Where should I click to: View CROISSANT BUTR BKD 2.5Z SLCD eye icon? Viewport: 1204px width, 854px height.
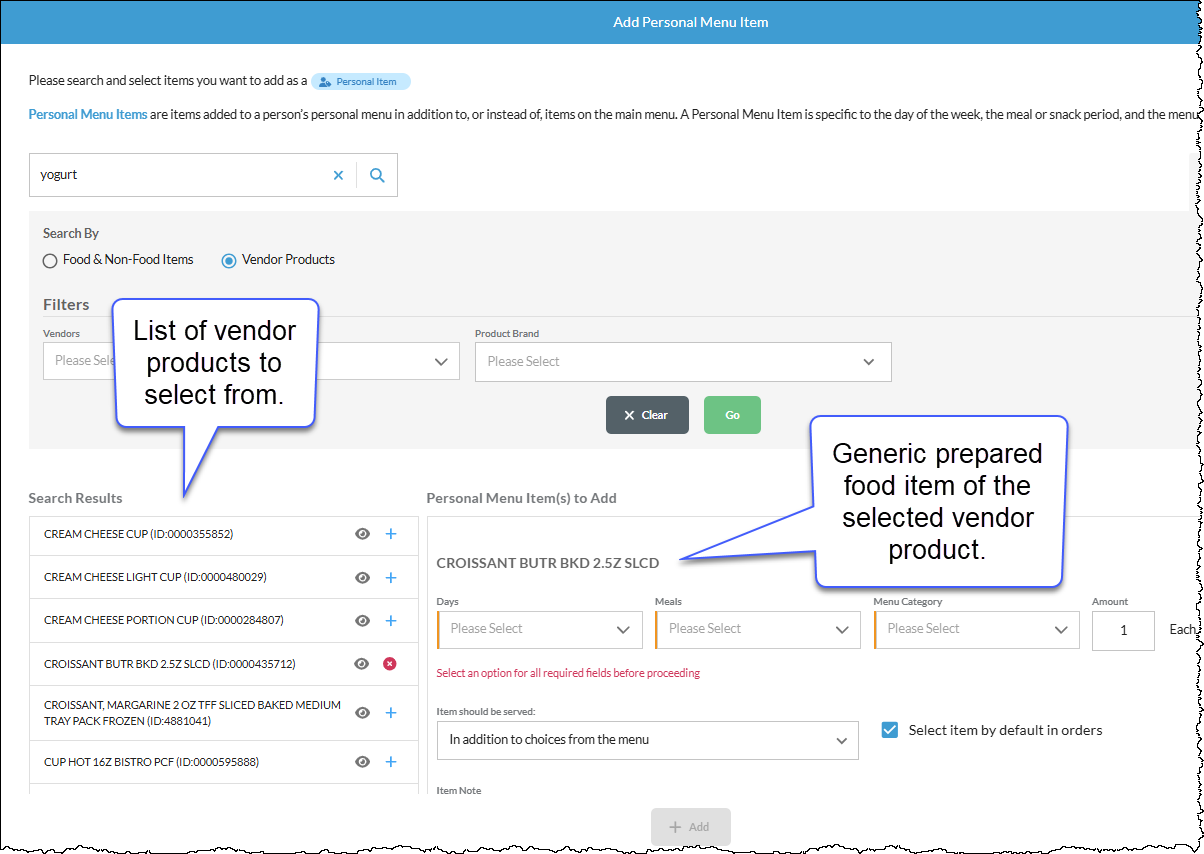click(363, 663)
